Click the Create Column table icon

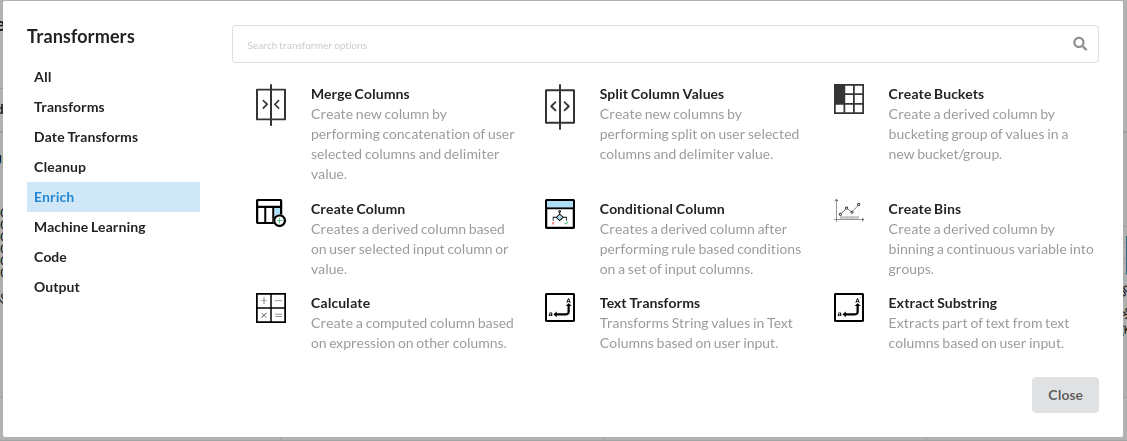tap(271, 213)
